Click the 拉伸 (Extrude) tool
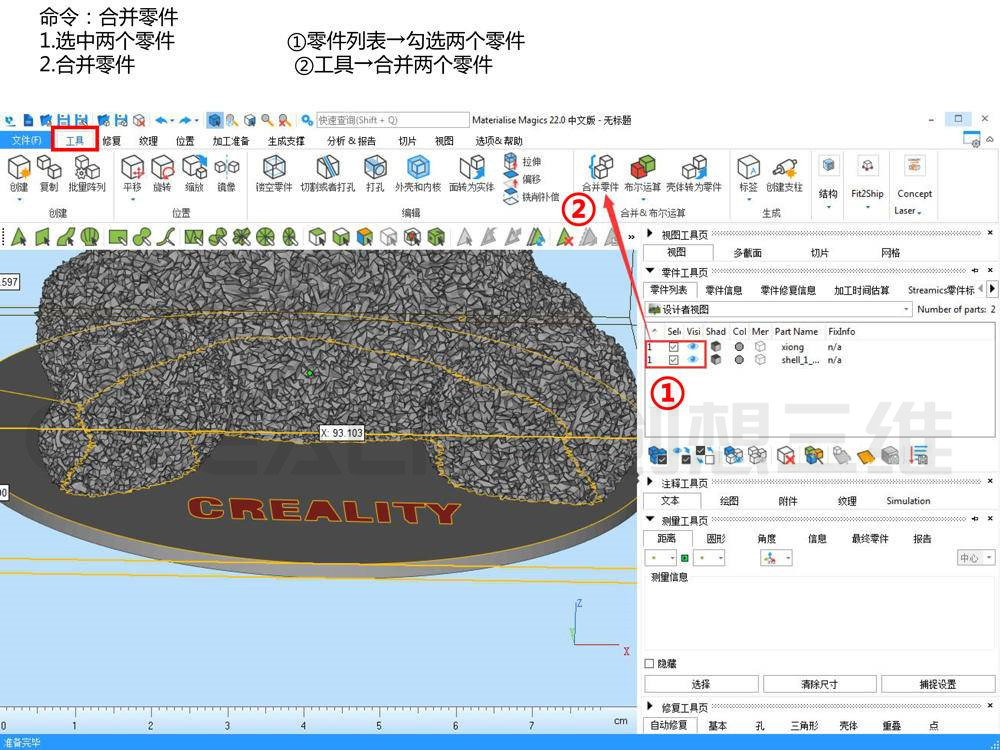 [x=522, y=161]
